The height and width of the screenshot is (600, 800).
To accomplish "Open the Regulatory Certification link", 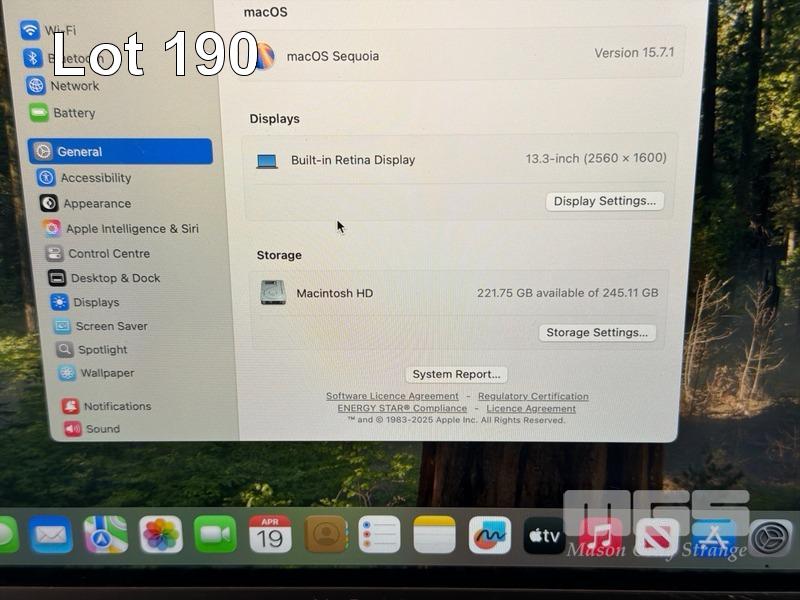I will tap(533, 396).
